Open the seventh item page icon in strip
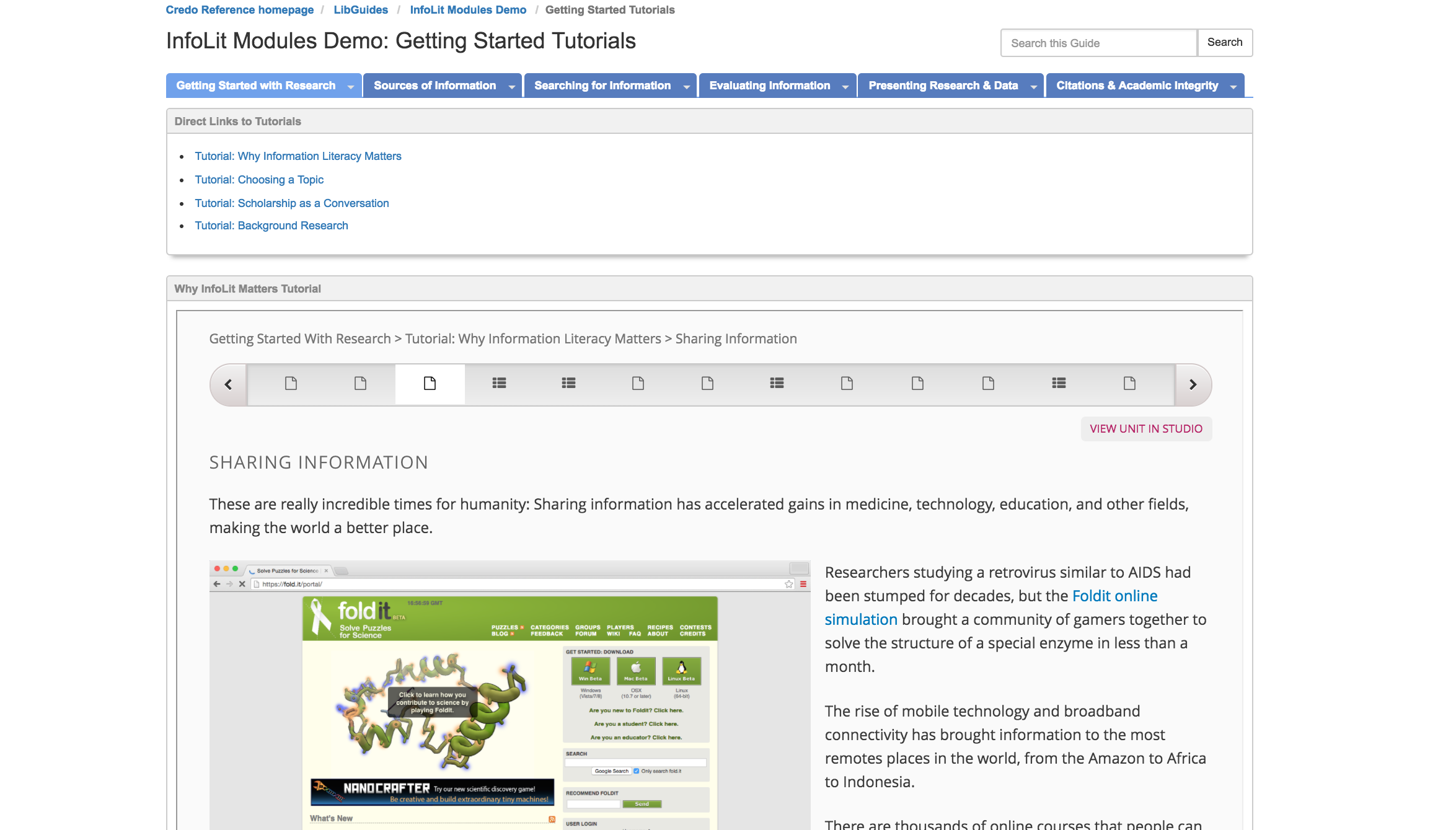The height and width of the screenshot is (830, 1456). pos(707,384)
